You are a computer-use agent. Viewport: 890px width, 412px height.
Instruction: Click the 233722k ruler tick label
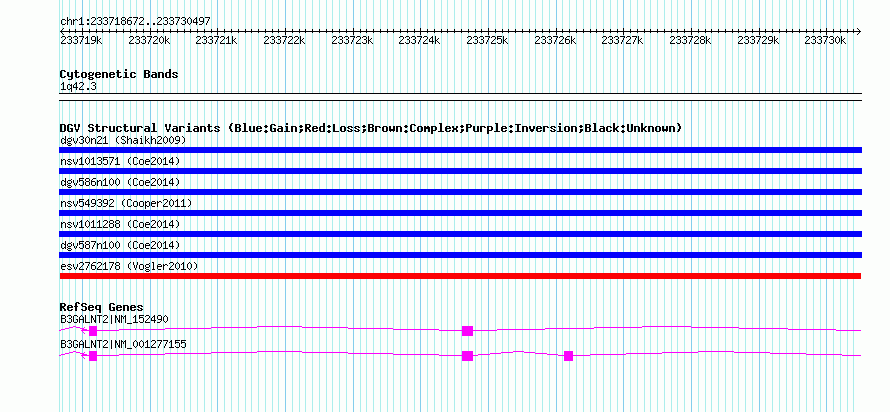[x=284, y=40]
